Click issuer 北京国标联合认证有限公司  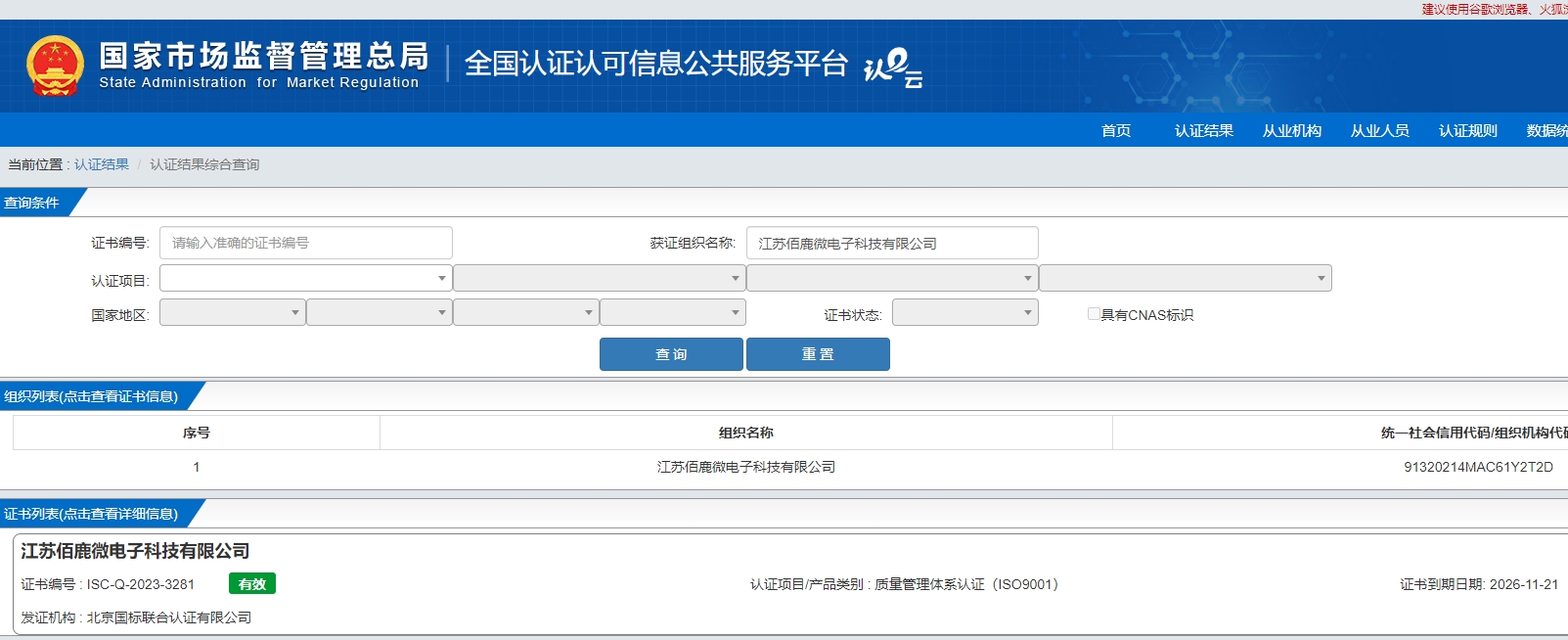169,617
